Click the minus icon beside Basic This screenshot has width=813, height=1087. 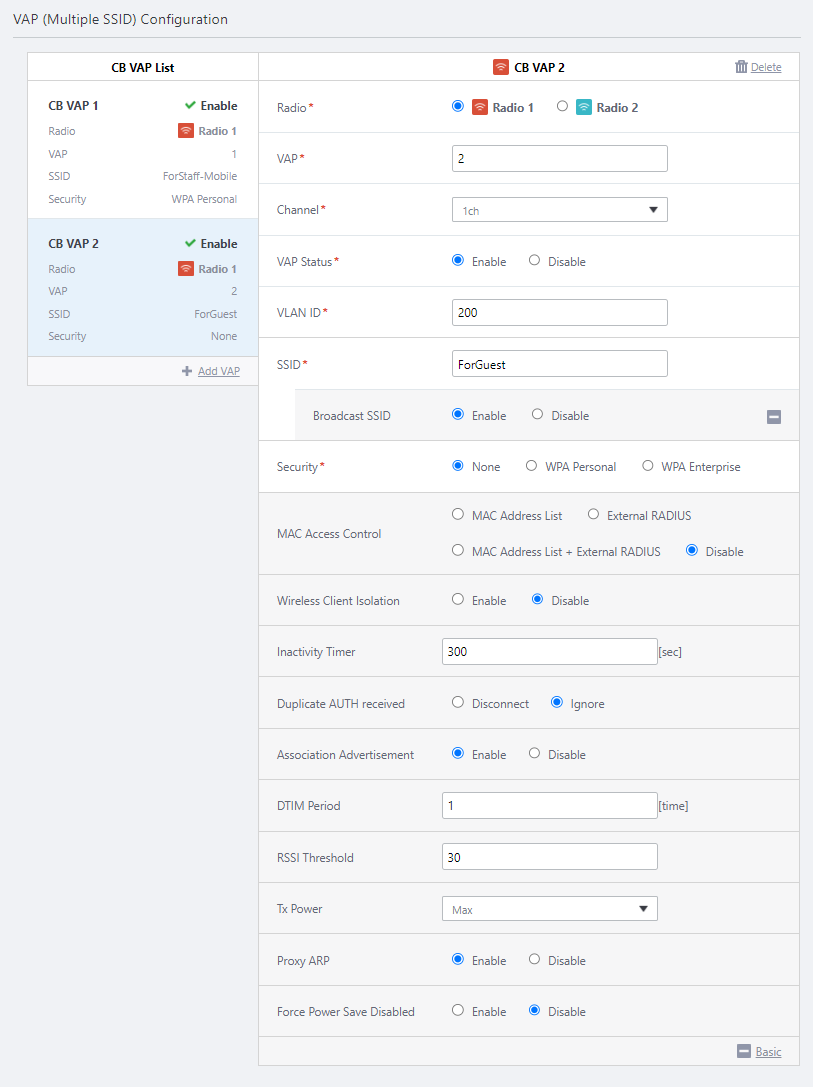pos(743,1051)
